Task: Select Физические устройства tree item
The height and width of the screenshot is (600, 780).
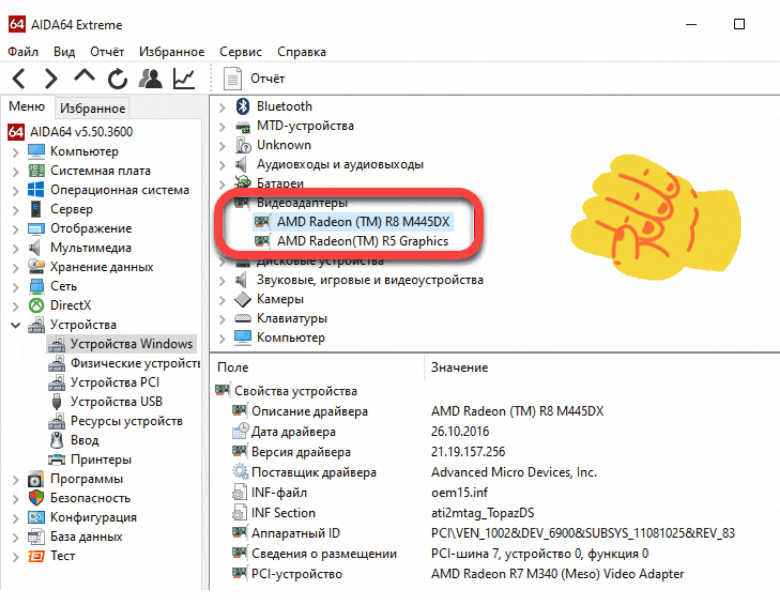Action: click(x=135, y=363)
